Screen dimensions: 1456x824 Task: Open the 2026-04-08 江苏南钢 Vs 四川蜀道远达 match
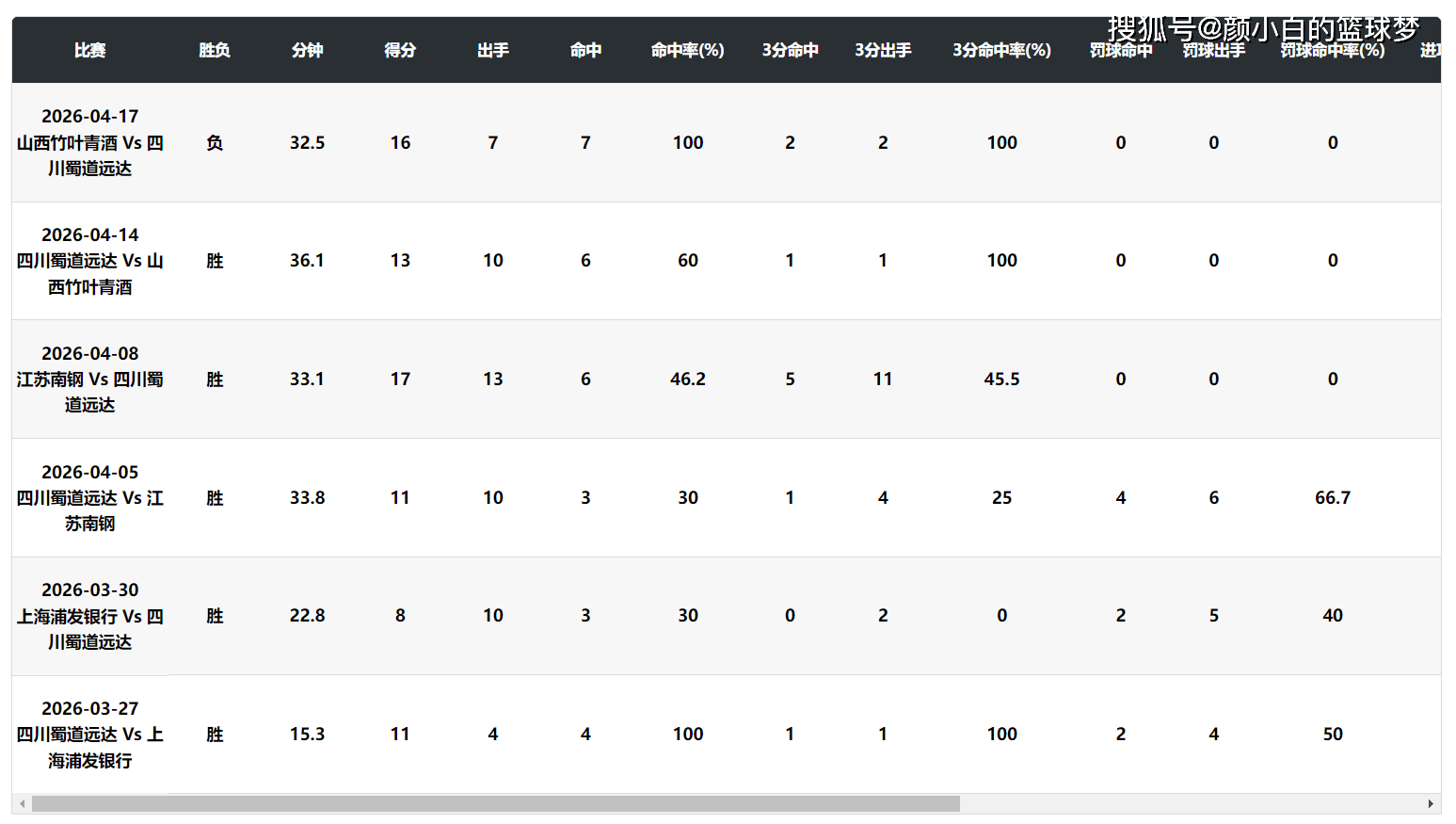(x=90, y=379)
